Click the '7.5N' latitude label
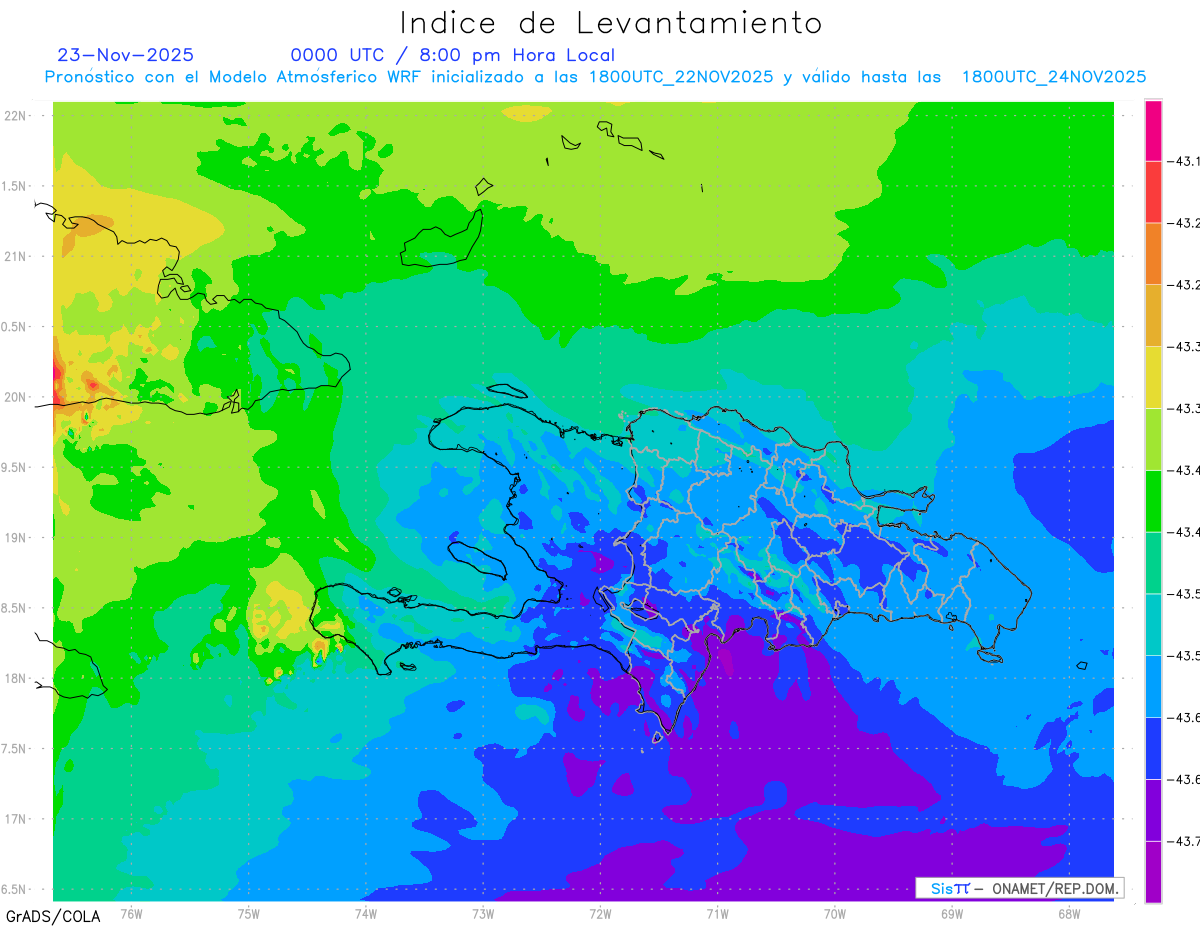The image size is (1200, 927). pyautogui.click(x=15, y=749)
